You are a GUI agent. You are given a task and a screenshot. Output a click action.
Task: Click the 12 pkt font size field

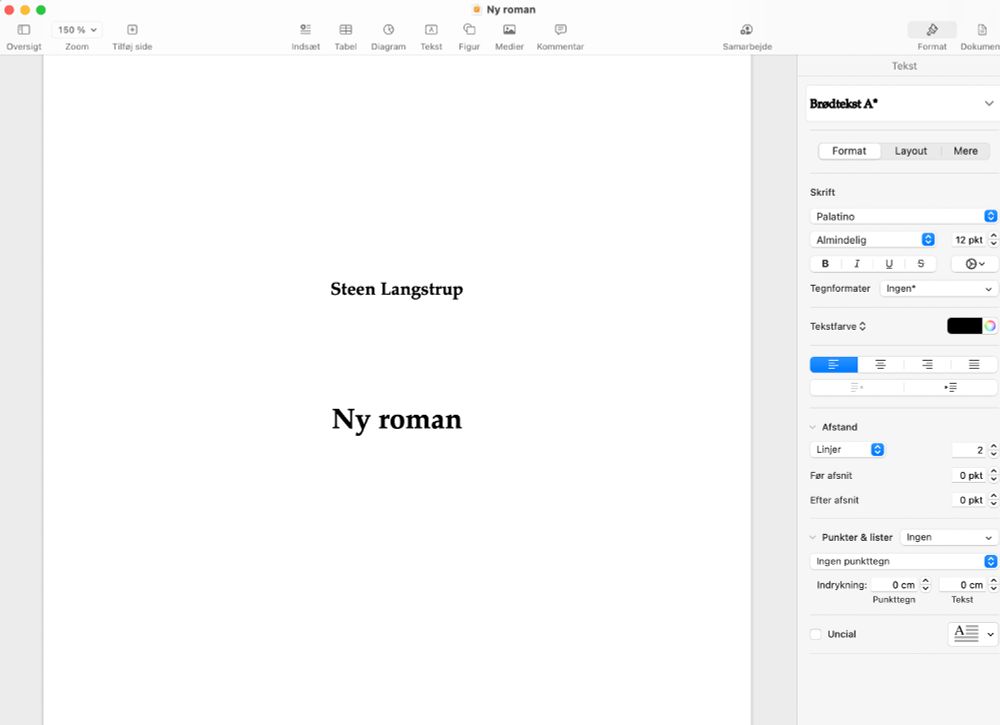pyautogui.click(x=968, y=240)
